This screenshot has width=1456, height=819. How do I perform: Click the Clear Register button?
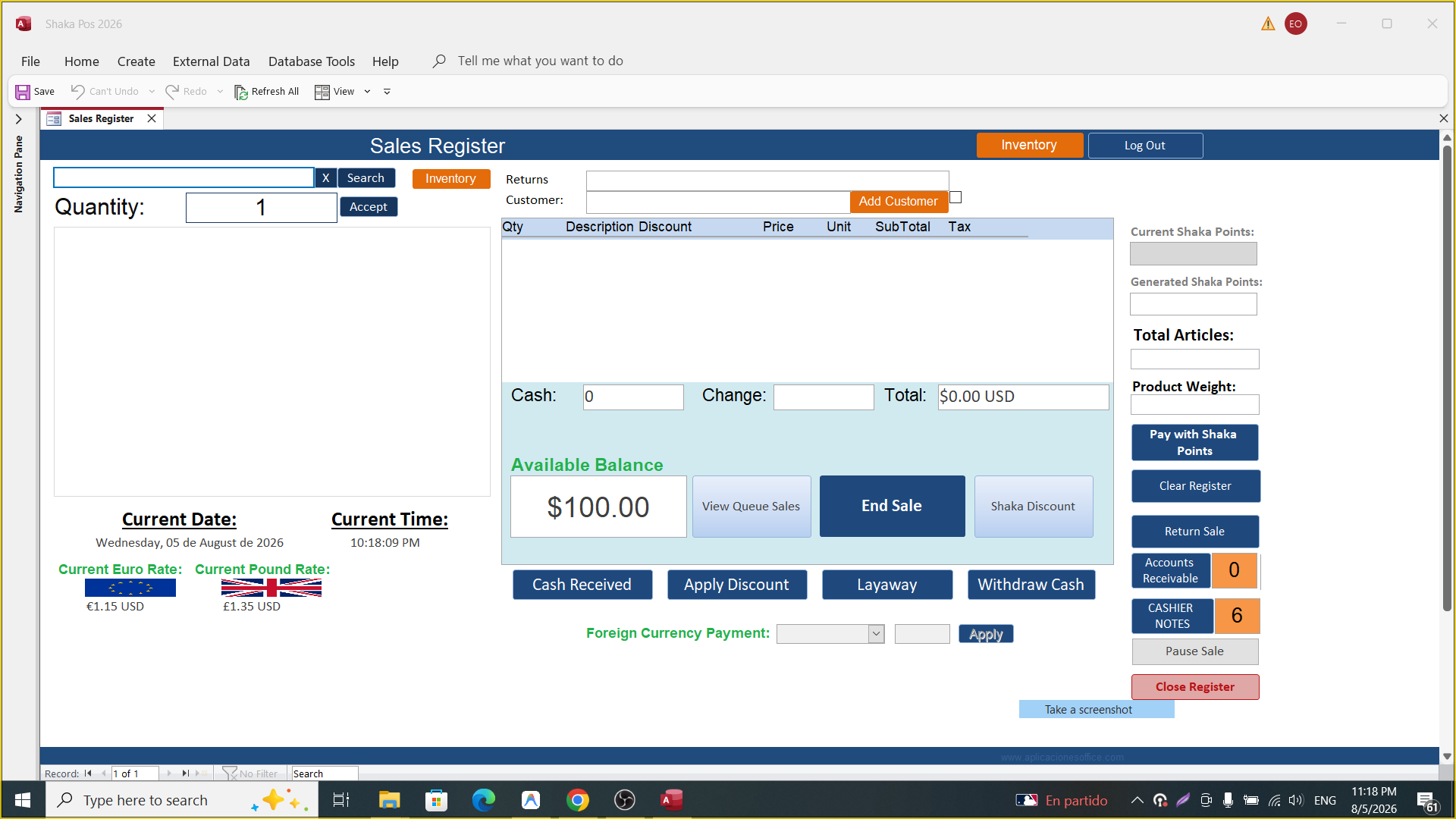(x=1195, y=486)
